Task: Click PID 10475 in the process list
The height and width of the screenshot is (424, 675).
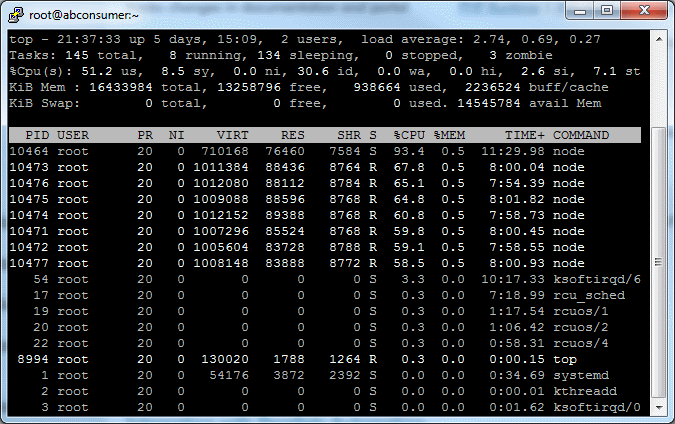Action: 29,199
